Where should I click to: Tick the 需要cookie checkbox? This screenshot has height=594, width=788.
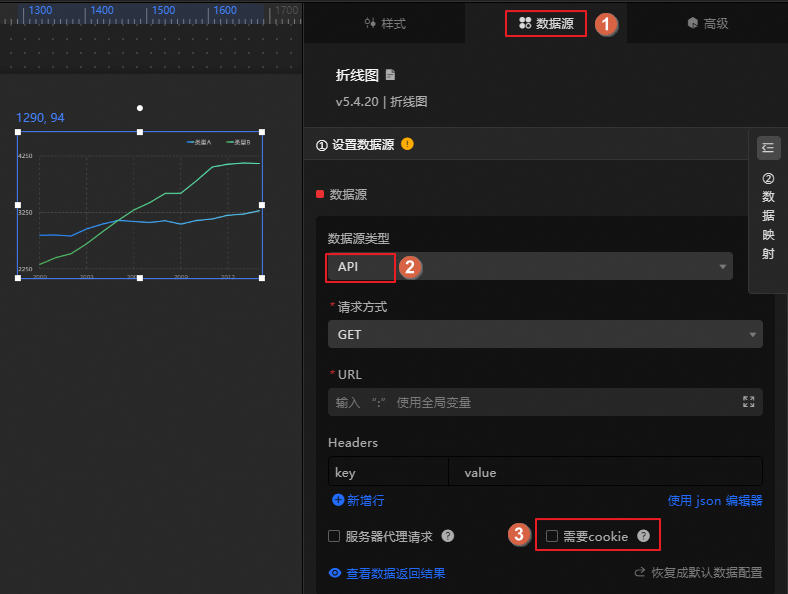552,536
